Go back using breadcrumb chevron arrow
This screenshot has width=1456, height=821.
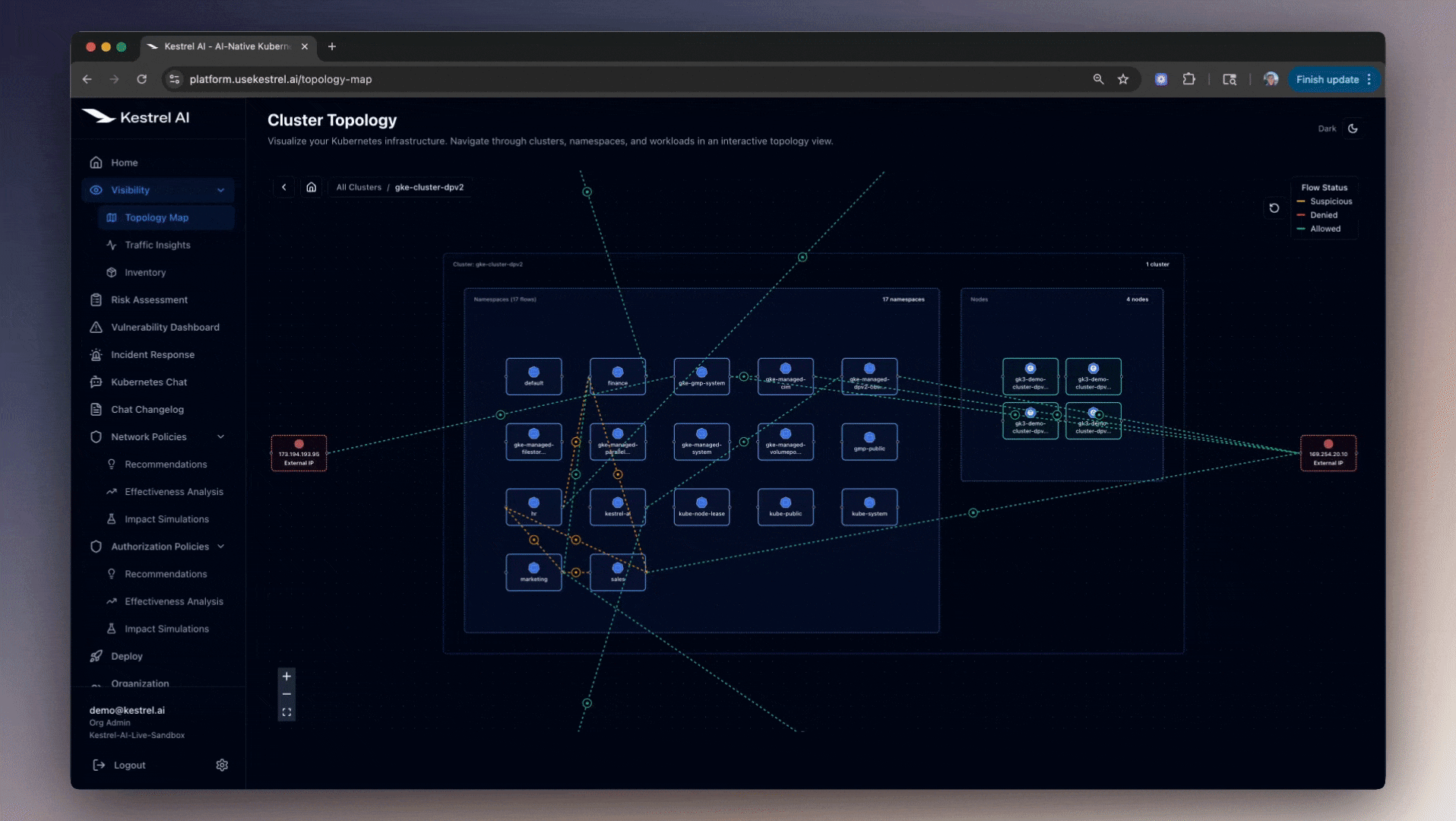284,187
